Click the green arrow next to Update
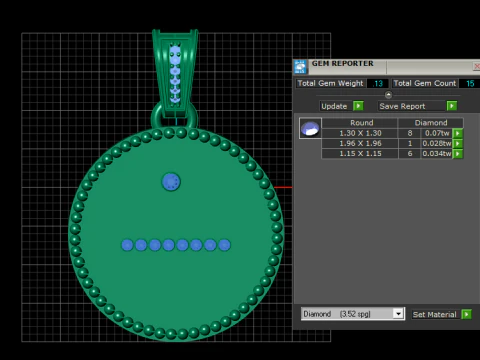Image resolution: width=480 pixels, height=360 pixels. click(x=358, y=106)
